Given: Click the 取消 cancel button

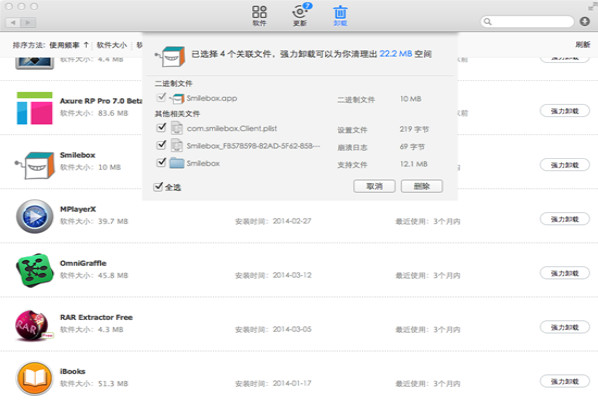Looking at the screenshot, I should coord(374,186).
